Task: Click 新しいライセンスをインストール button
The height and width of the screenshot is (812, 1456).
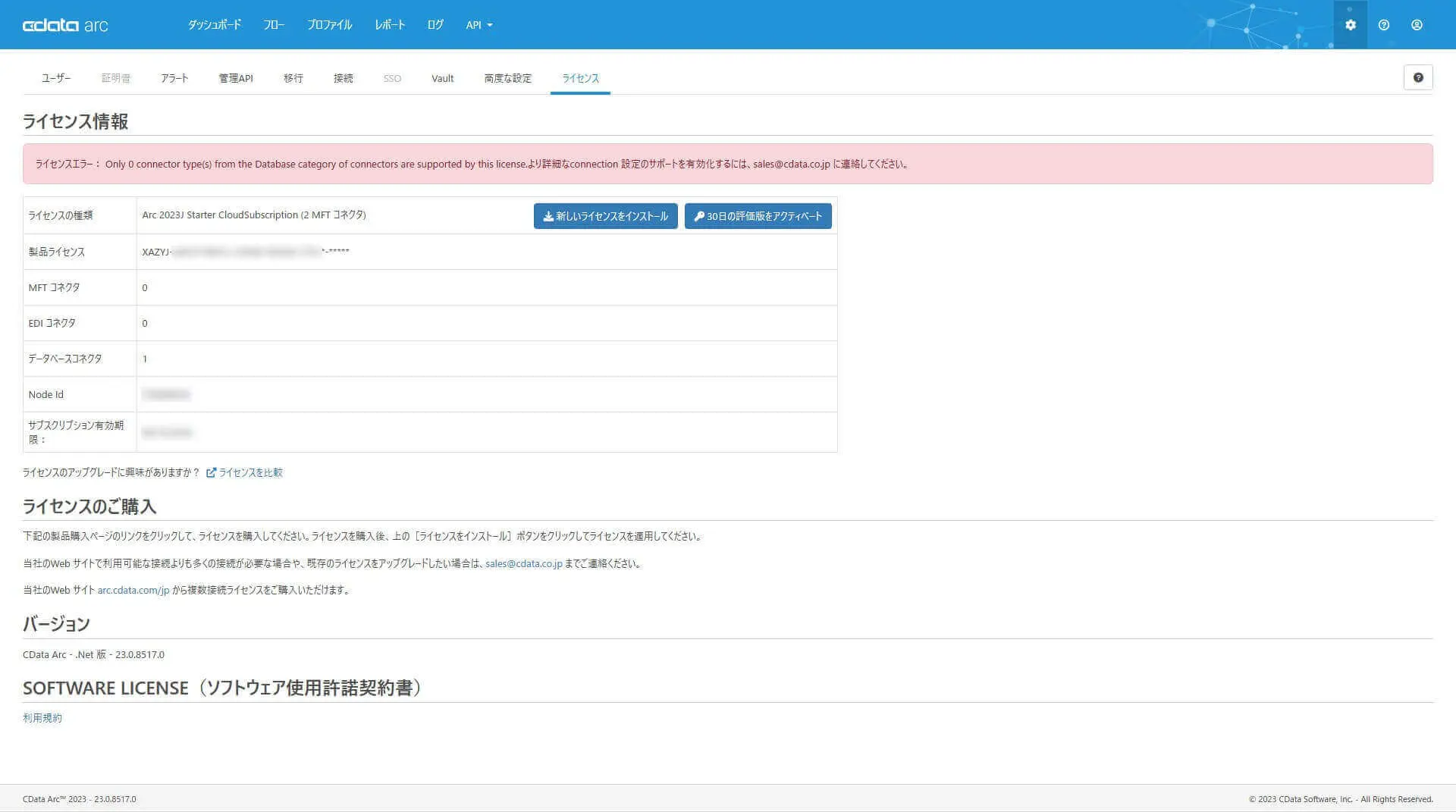Action: click(x=605, y=216)
